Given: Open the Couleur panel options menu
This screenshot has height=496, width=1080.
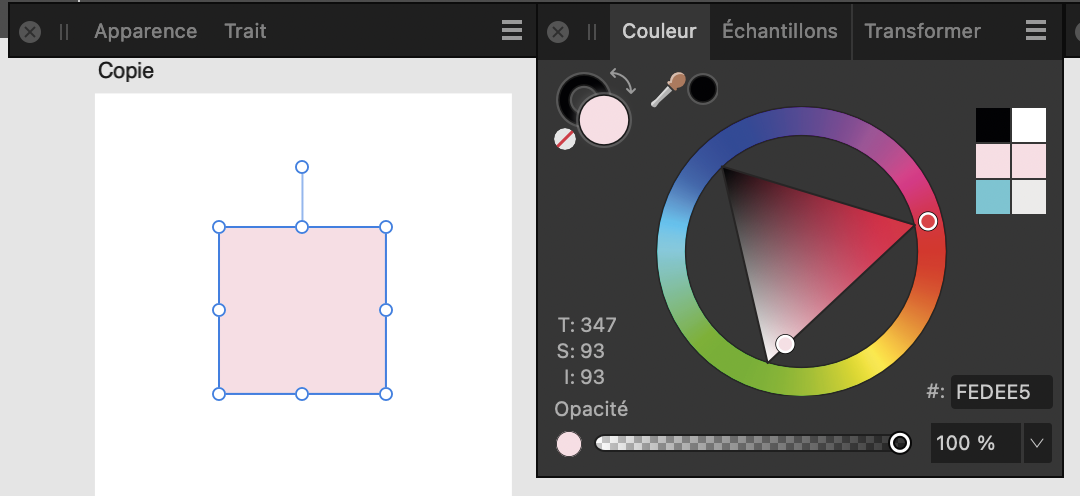Looking at the screenshot, I should pyautogui.click(x=1036, y=31).
